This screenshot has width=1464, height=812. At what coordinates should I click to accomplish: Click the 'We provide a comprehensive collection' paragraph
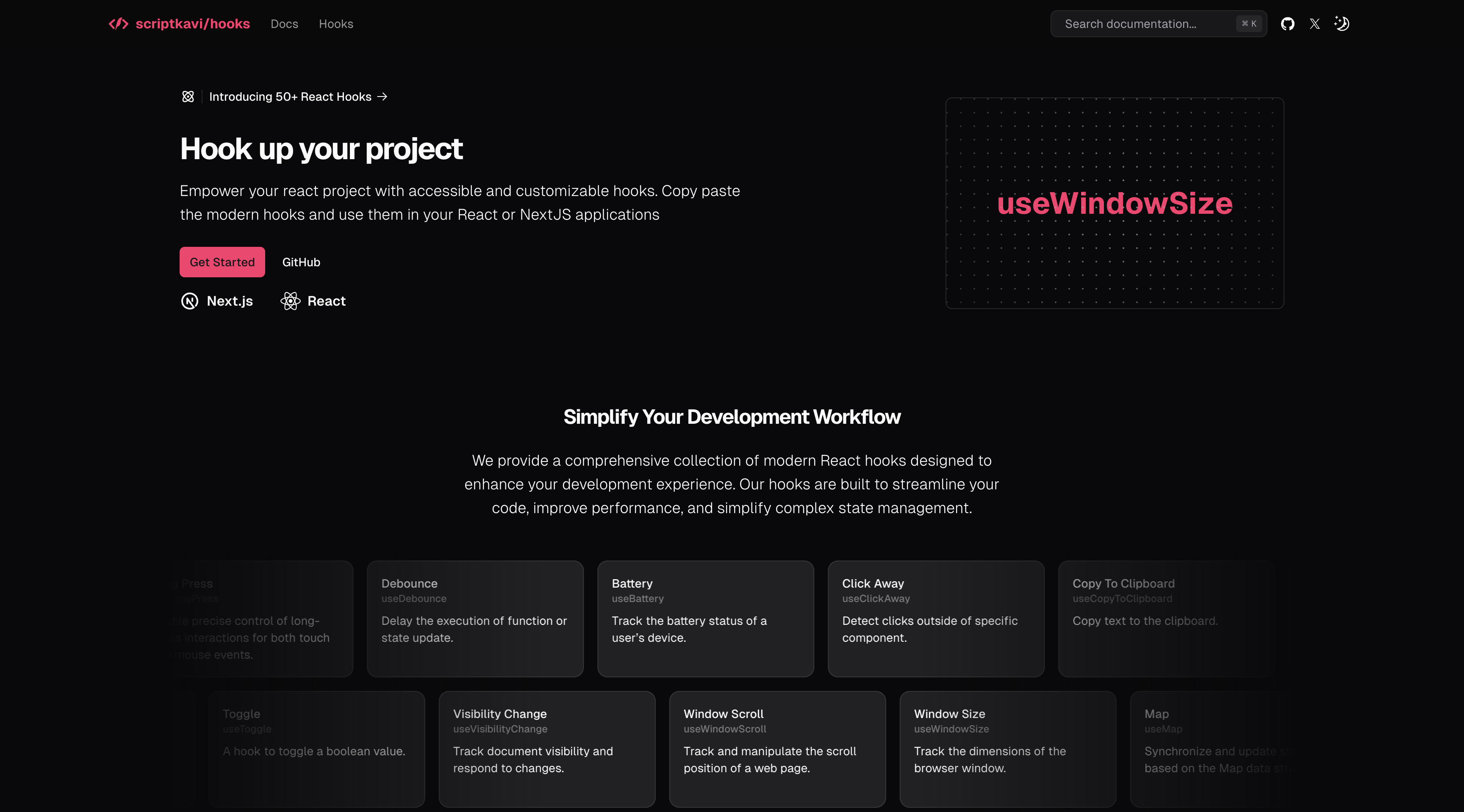click(x=732, y=484)
